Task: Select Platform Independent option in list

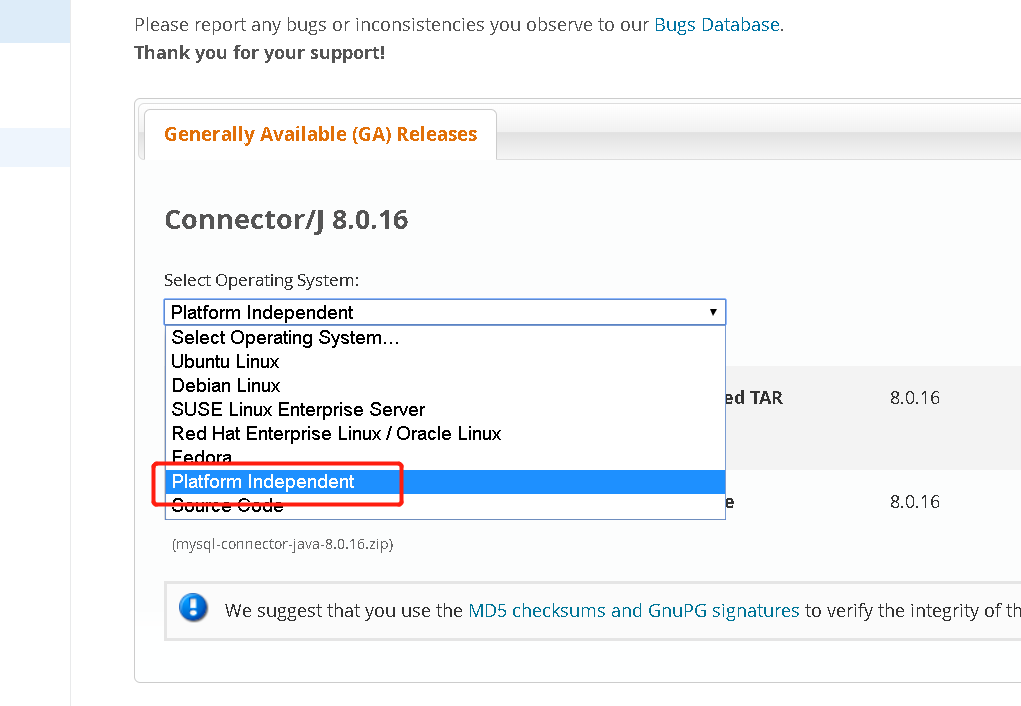Action: point(445,482)
